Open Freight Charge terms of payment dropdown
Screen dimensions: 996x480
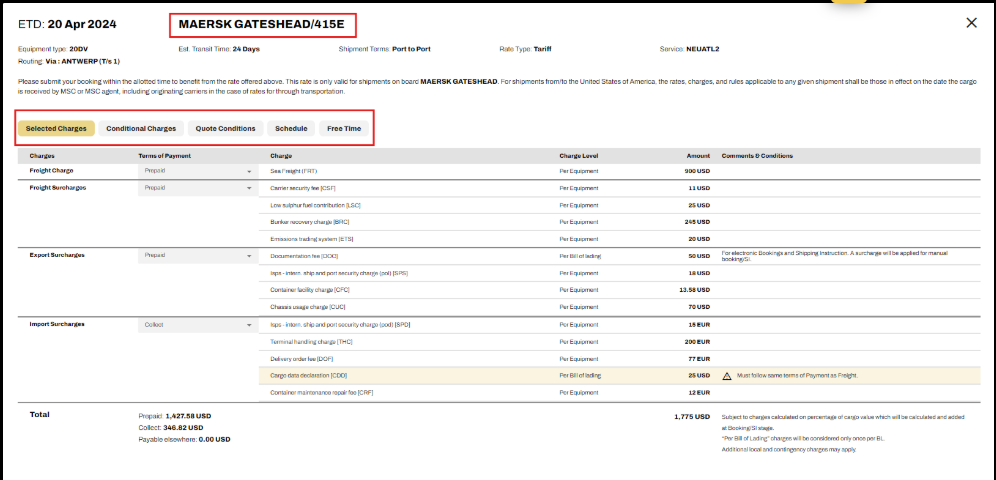(196, 171)
